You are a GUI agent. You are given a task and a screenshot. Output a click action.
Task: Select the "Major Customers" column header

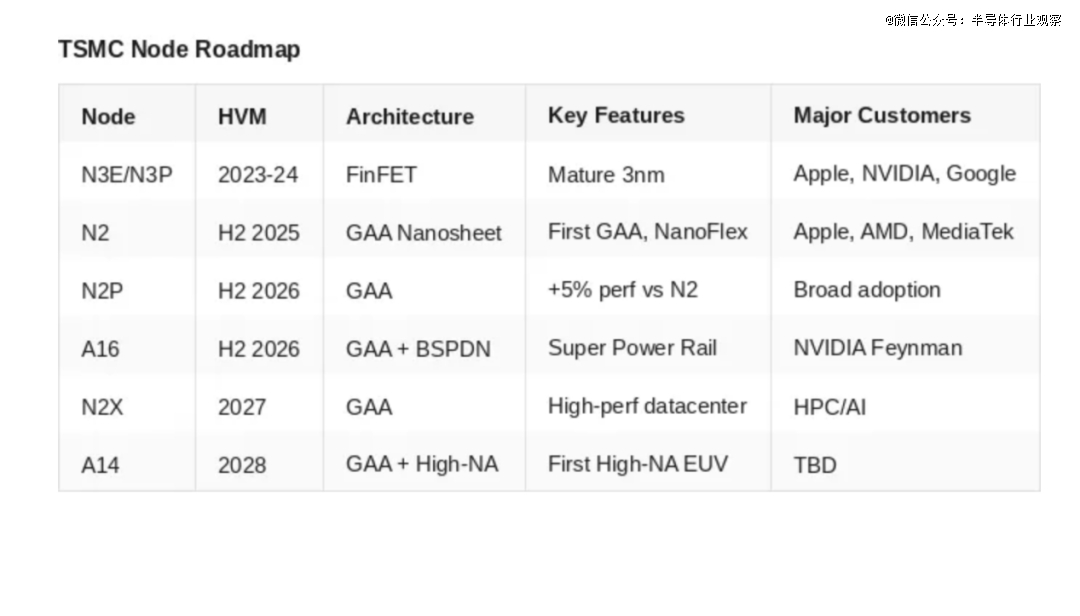882,115
